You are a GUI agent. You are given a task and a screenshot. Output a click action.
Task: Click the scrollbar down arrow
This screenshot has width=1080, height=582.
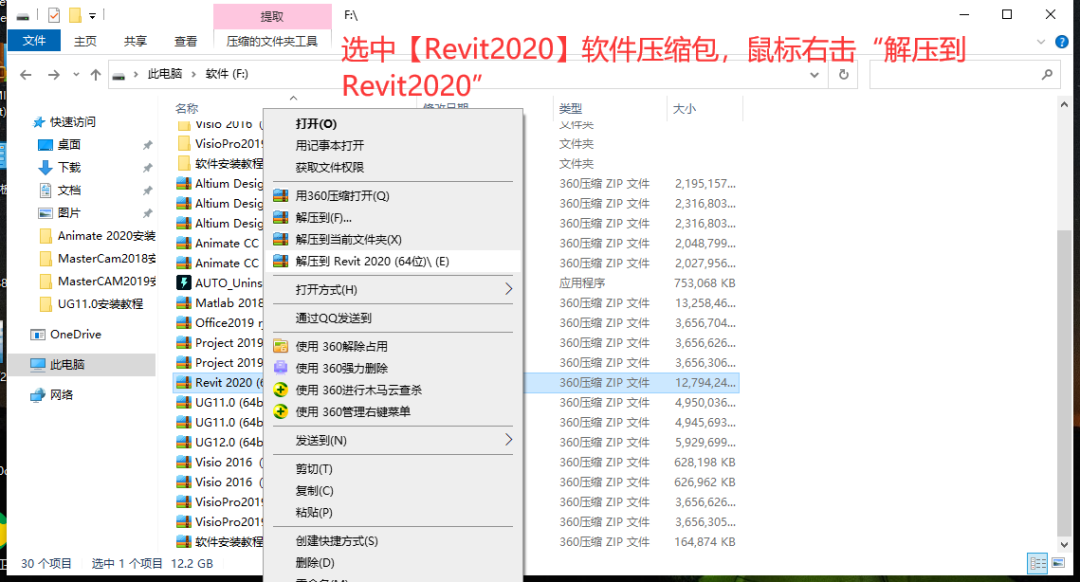1062,545
